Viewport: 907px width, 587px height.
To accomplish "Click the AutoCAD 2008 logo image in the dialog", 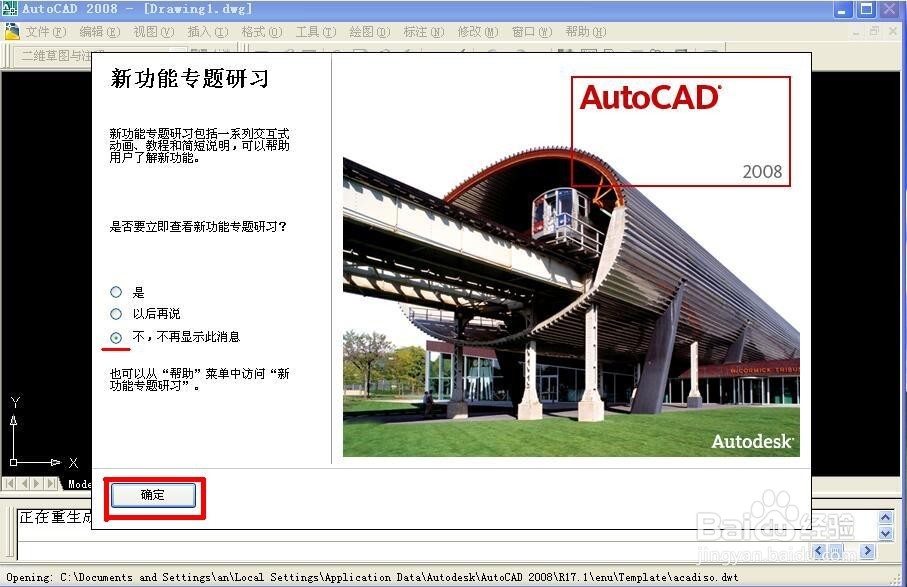I will click(x=680, y=130).
